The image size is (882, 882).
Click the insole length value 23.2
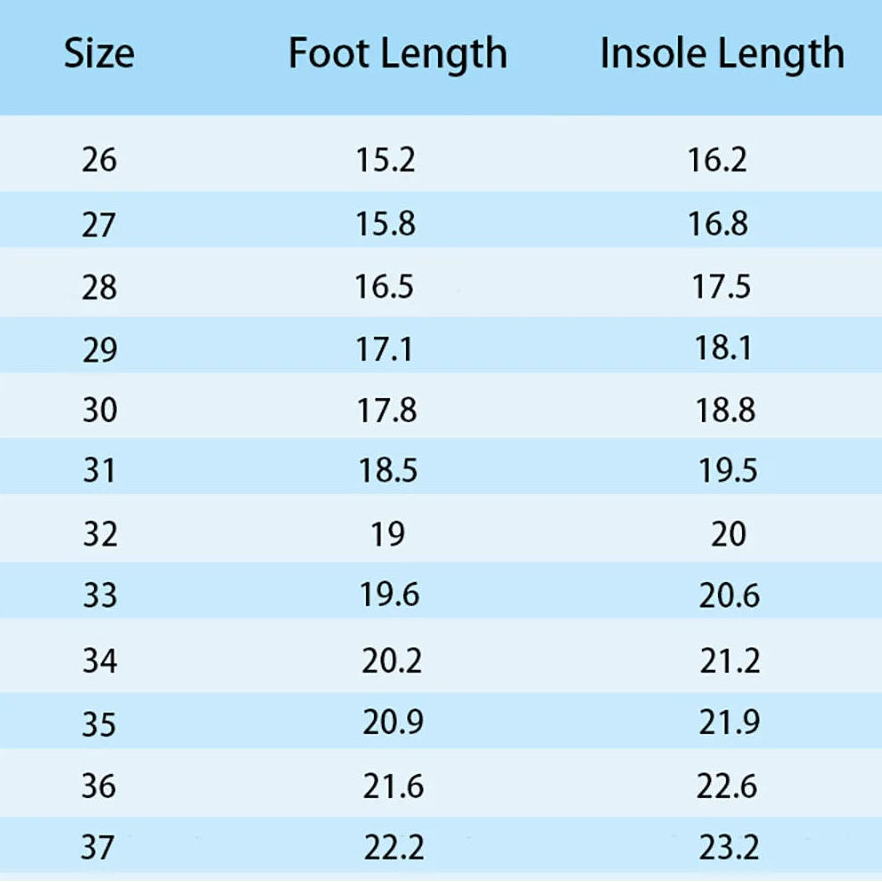coord(729,849)
